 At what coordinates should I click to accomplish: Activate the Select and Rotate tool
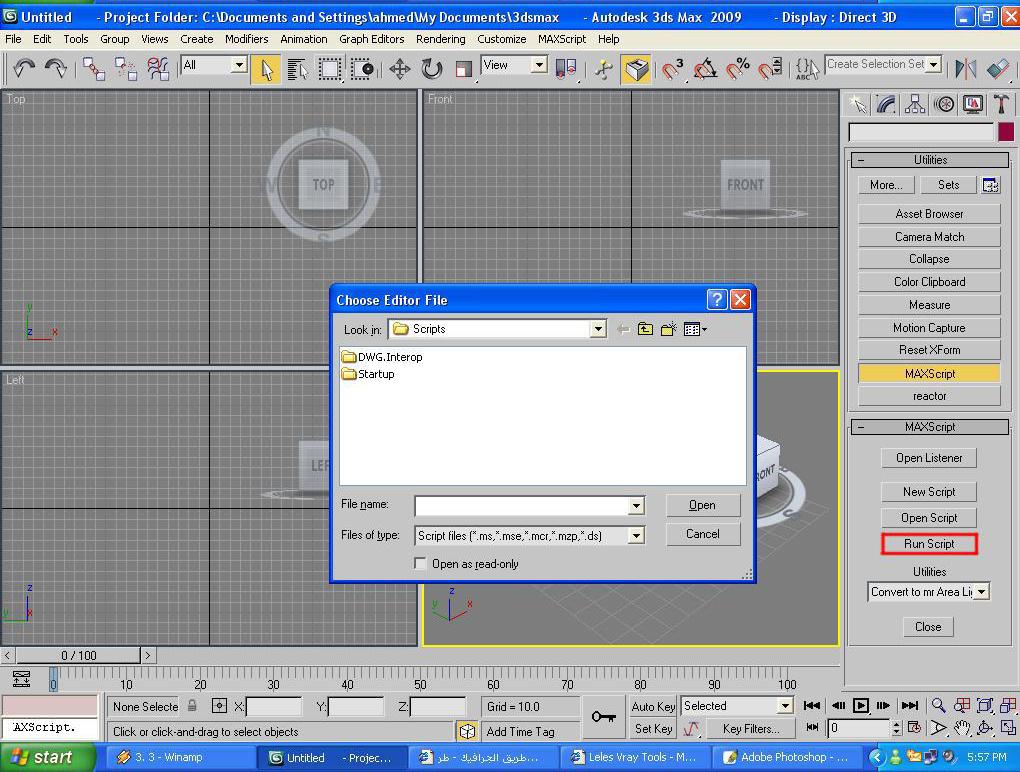click(431, 69)
